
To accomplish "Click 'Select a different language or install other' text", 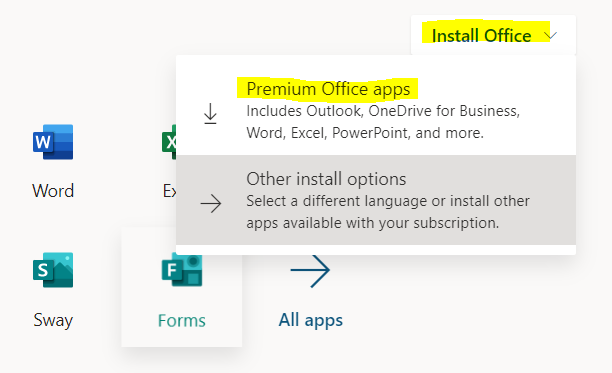I will point(388,201).
